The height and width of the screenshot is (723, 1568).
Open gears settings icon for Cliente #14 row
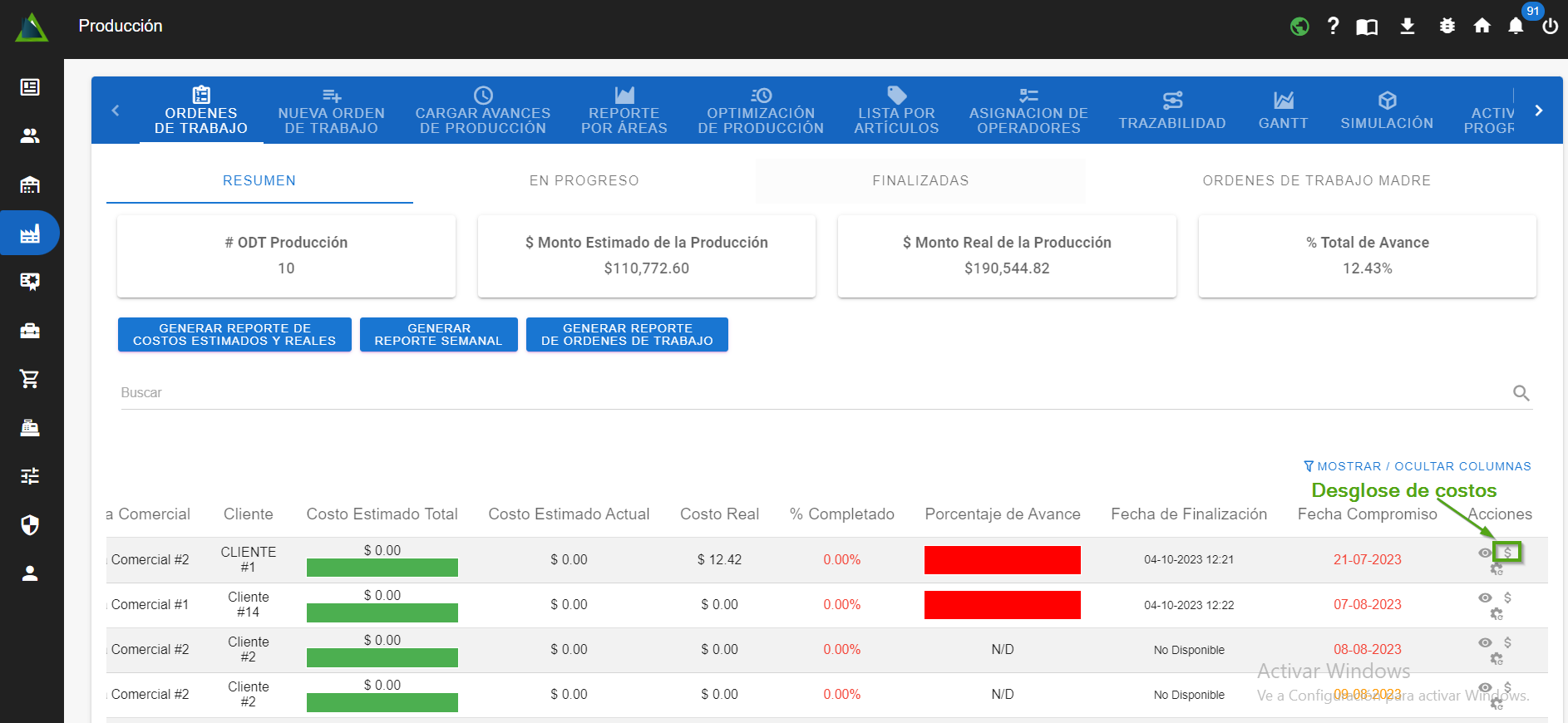1497,614
